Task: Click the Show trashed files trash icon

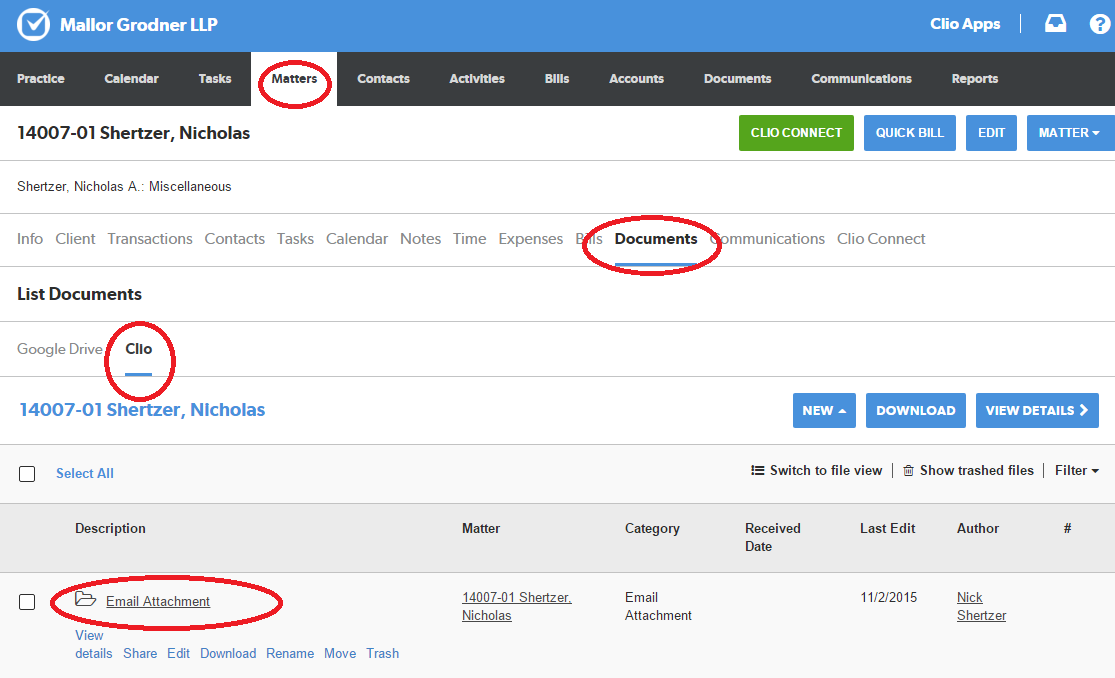Action: click(908, 470)
